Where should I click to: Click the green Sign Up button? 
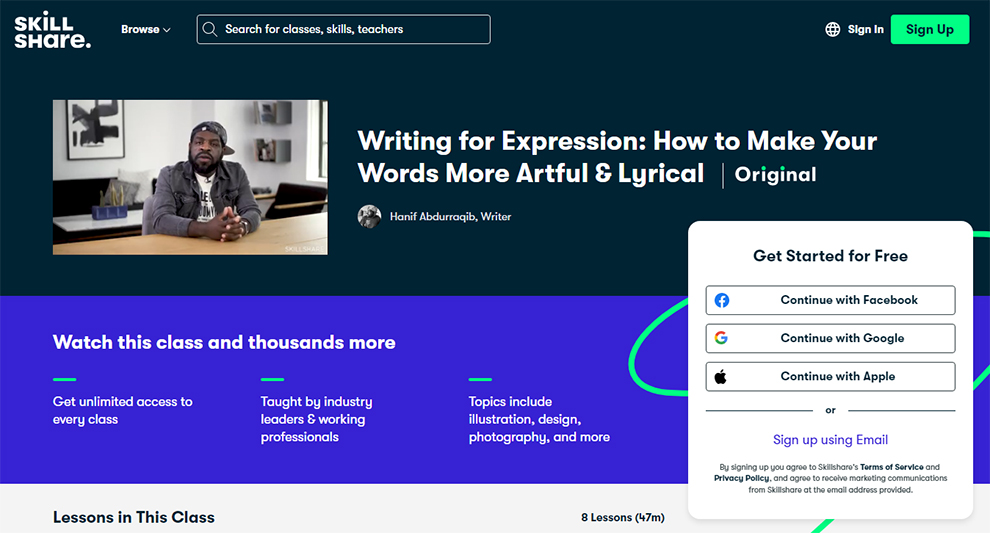tap(929, 30)
